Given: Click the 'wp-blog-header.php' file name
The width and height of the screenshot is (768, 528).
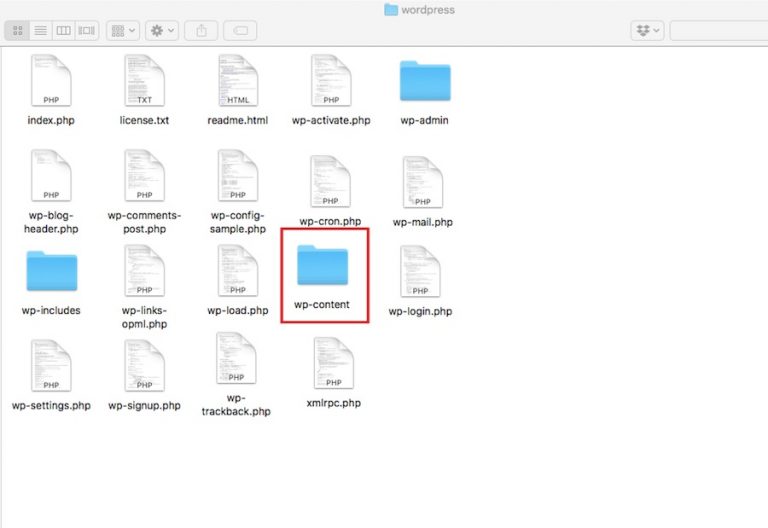Looking at the screenshot, I should point(51,222).
